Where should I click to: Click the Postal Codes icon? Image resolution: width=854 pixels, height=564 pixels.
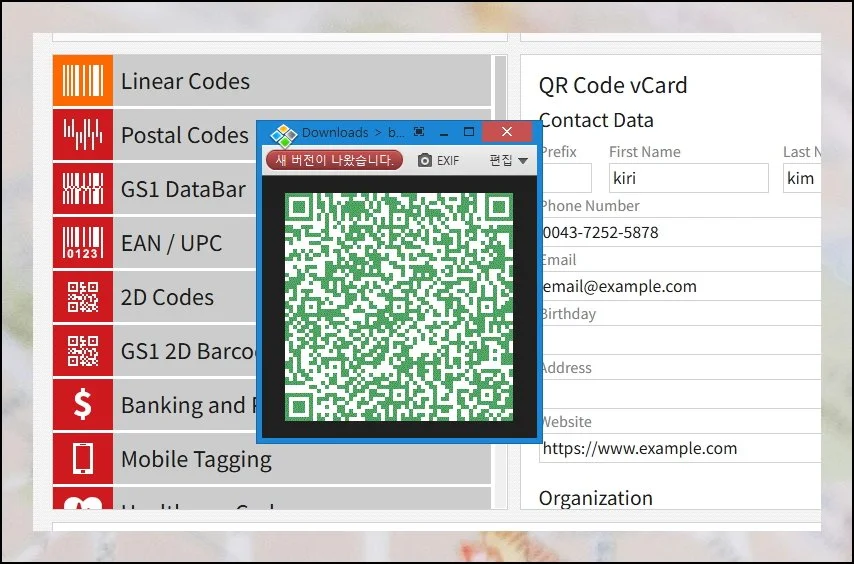click(x=82, y=135)
